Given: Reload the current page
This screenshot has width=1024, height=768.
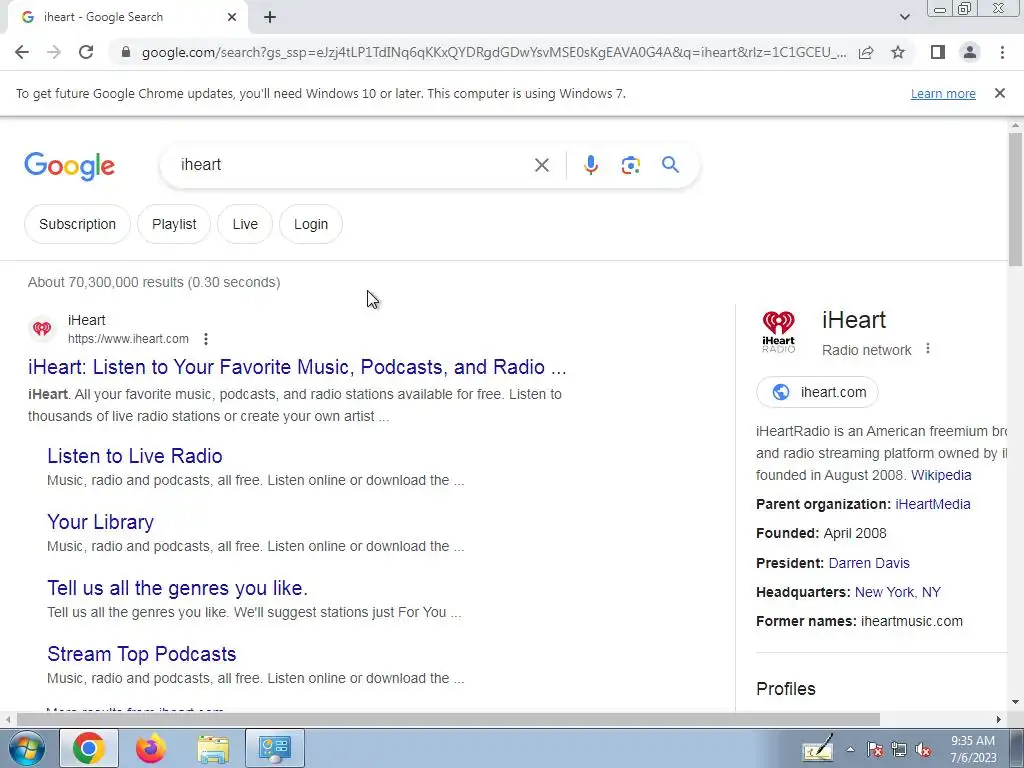Looking at the screenshot, I should 86,52.
